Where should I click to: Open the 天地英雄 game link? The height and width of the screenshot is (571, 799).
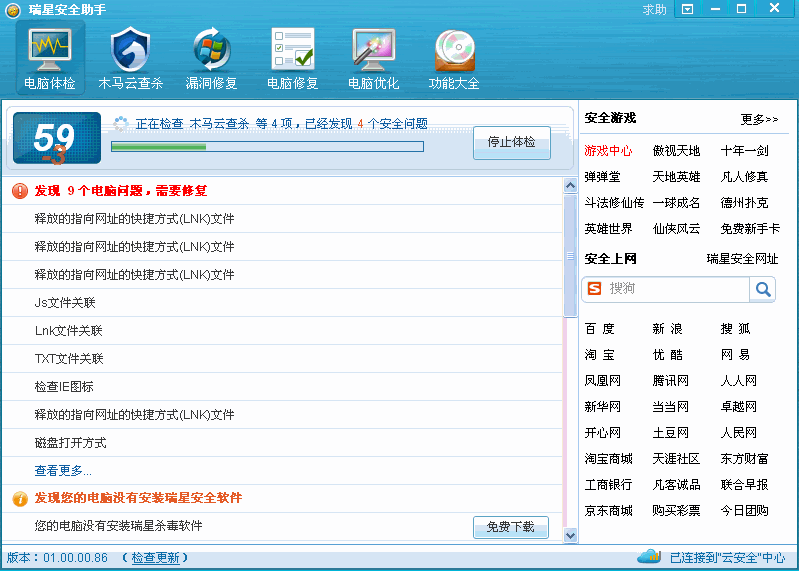676,177
